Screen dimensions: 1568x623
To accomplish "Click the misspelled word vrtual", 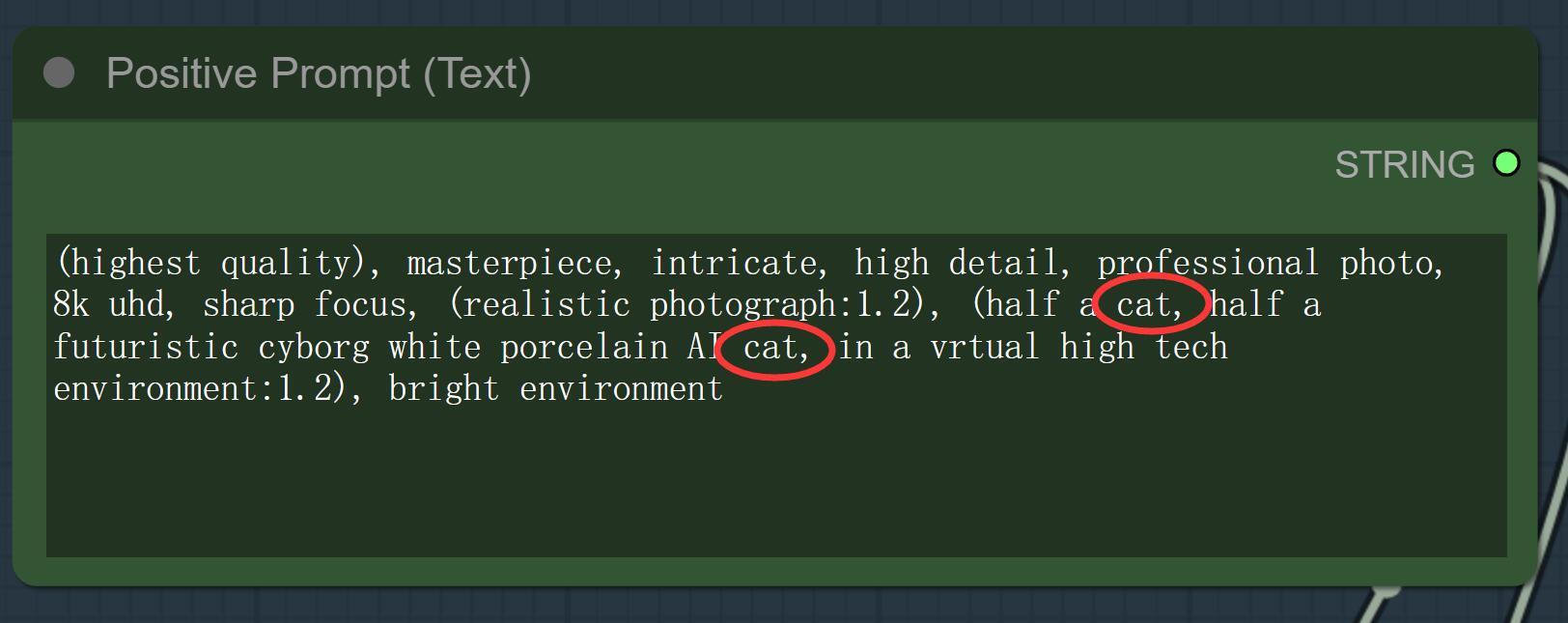I will point(984,348).
